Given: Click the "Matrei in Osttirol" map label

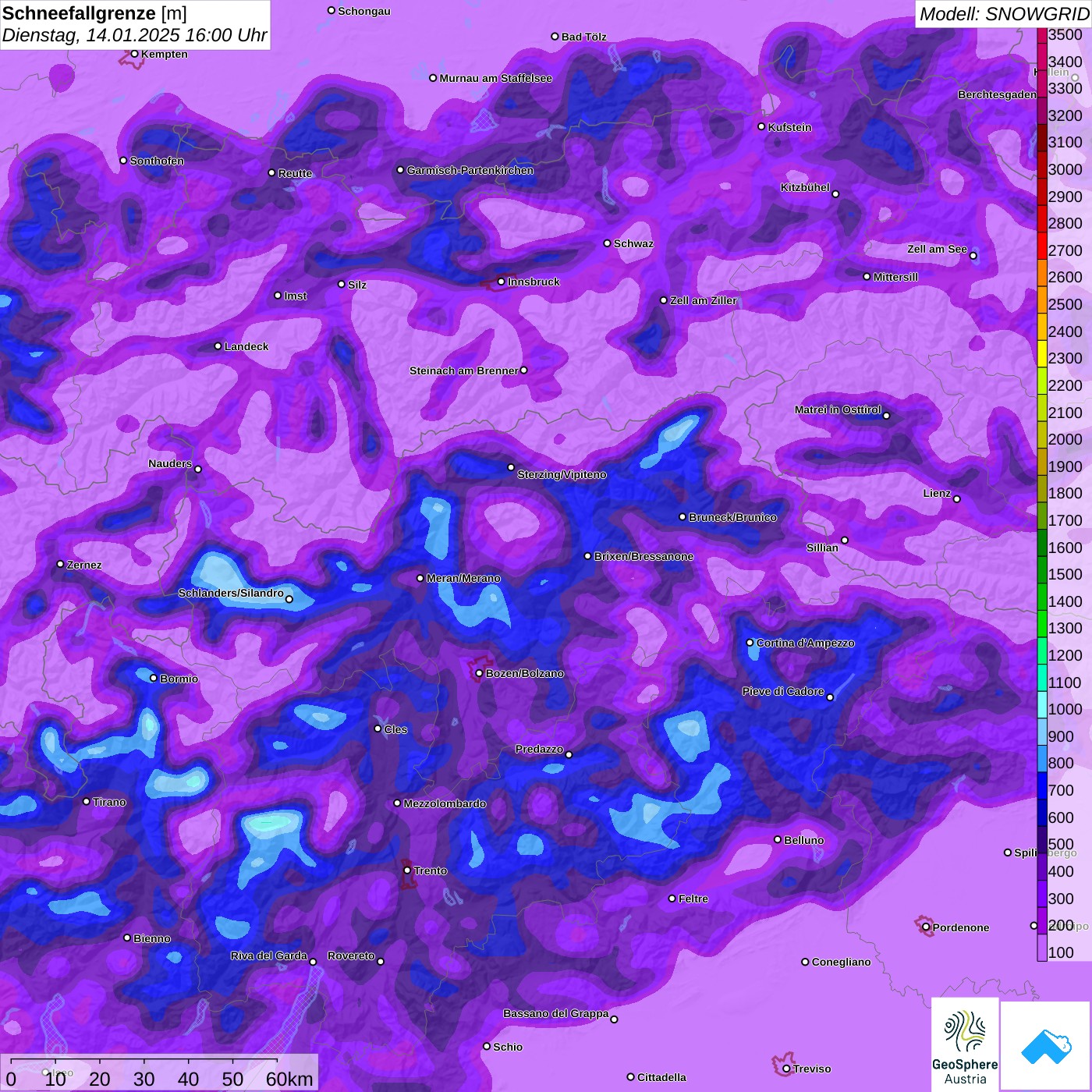Looking at the screenshot, I should [838, 409].
